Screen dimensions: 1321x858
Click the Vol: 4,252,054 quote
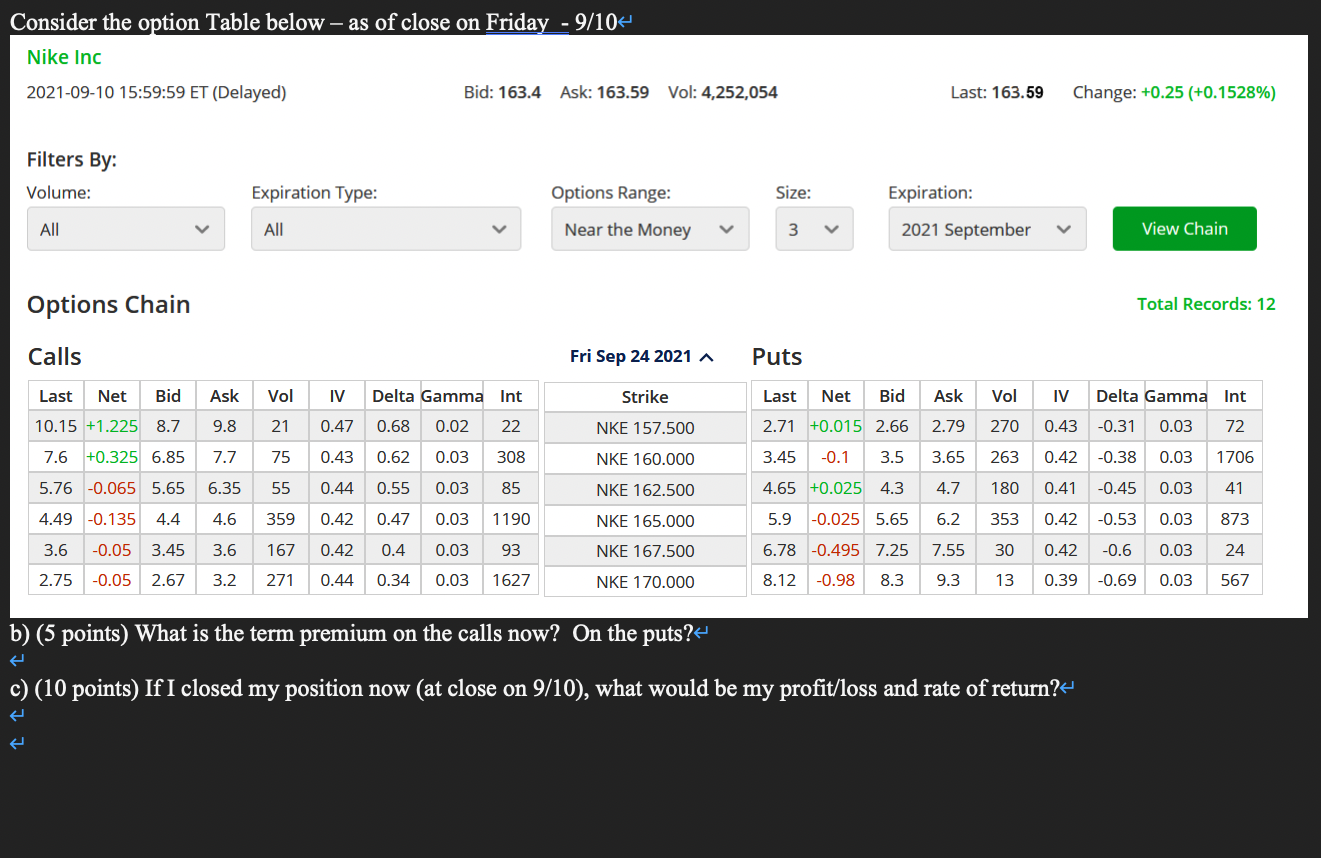click(x=723, y=92)
